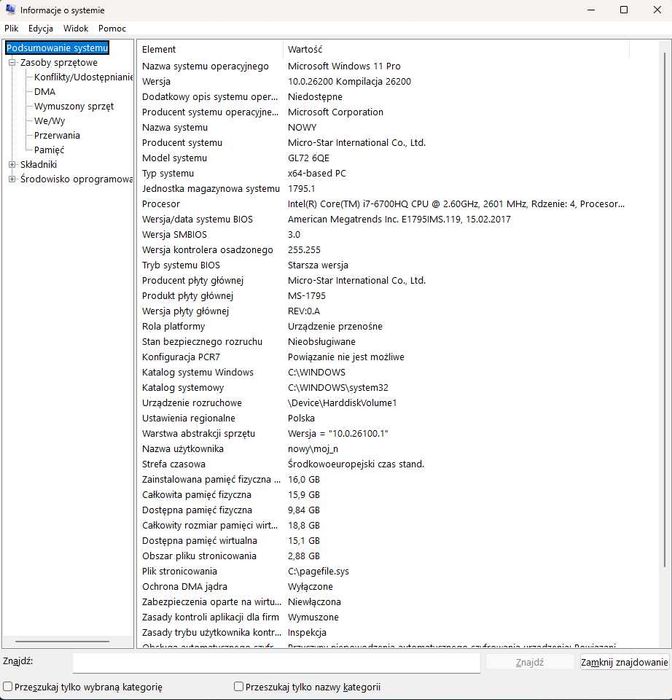Click Intel Core i7-6700HQ processor value
Screen dimensions: 672x700
[456, 204]
